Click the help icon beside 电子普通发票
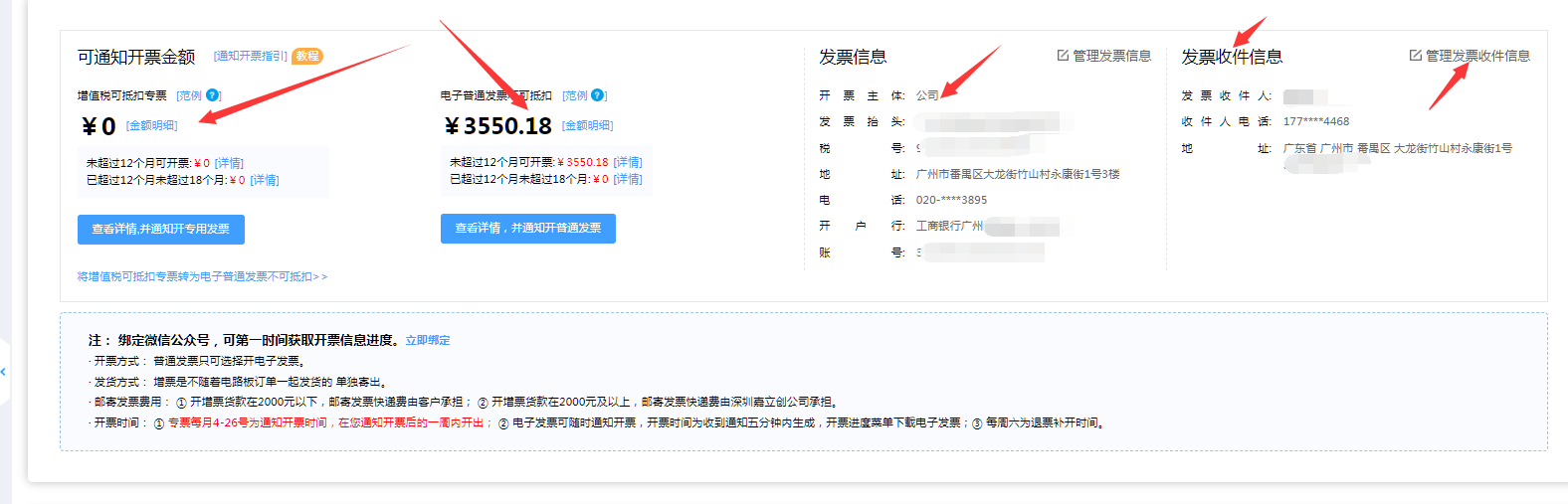This screenshot has height=504, width=1568. pos(597,95)
